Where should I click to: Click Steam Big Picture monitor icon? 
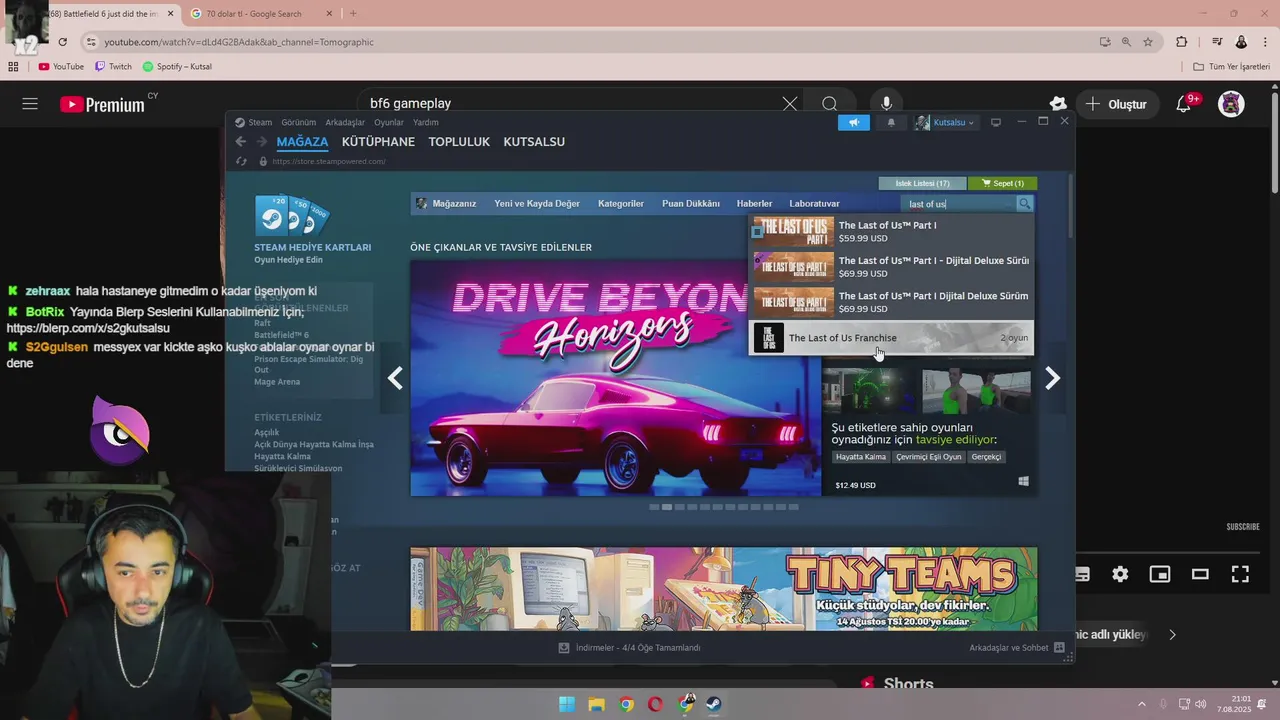(996, 122)
